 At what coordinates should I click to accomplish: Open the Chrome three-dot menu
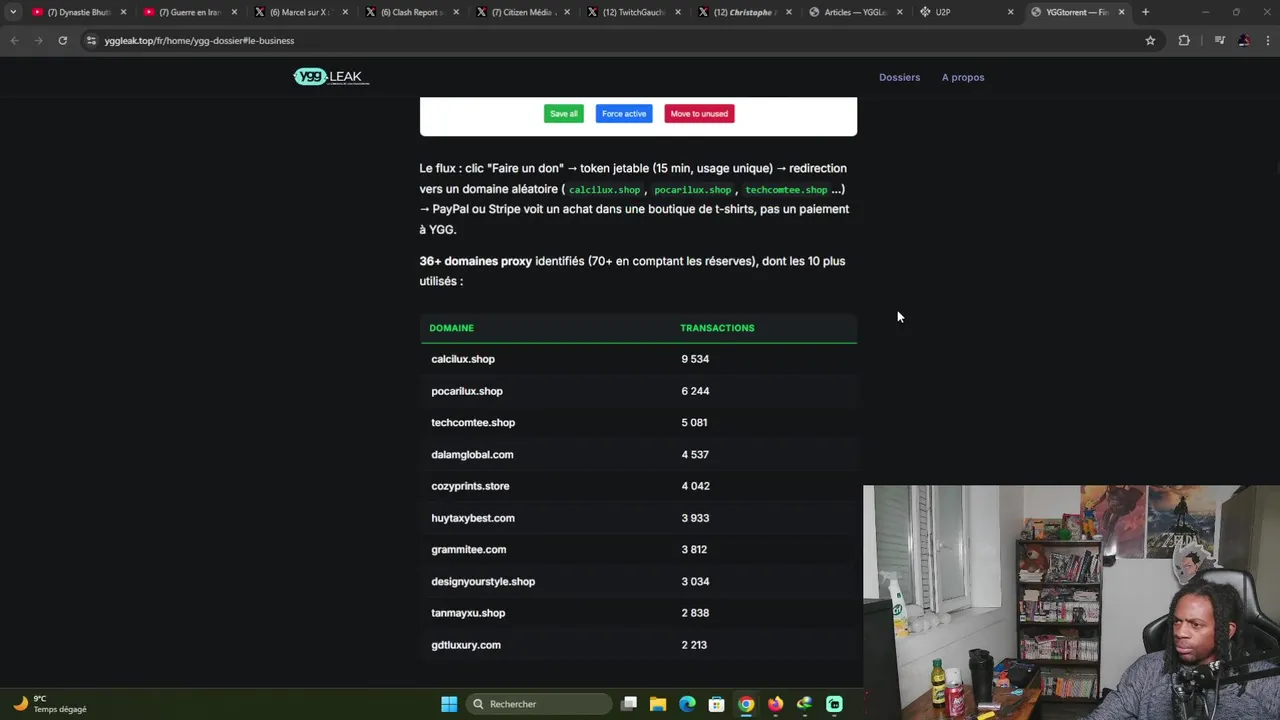(1268, 41)
